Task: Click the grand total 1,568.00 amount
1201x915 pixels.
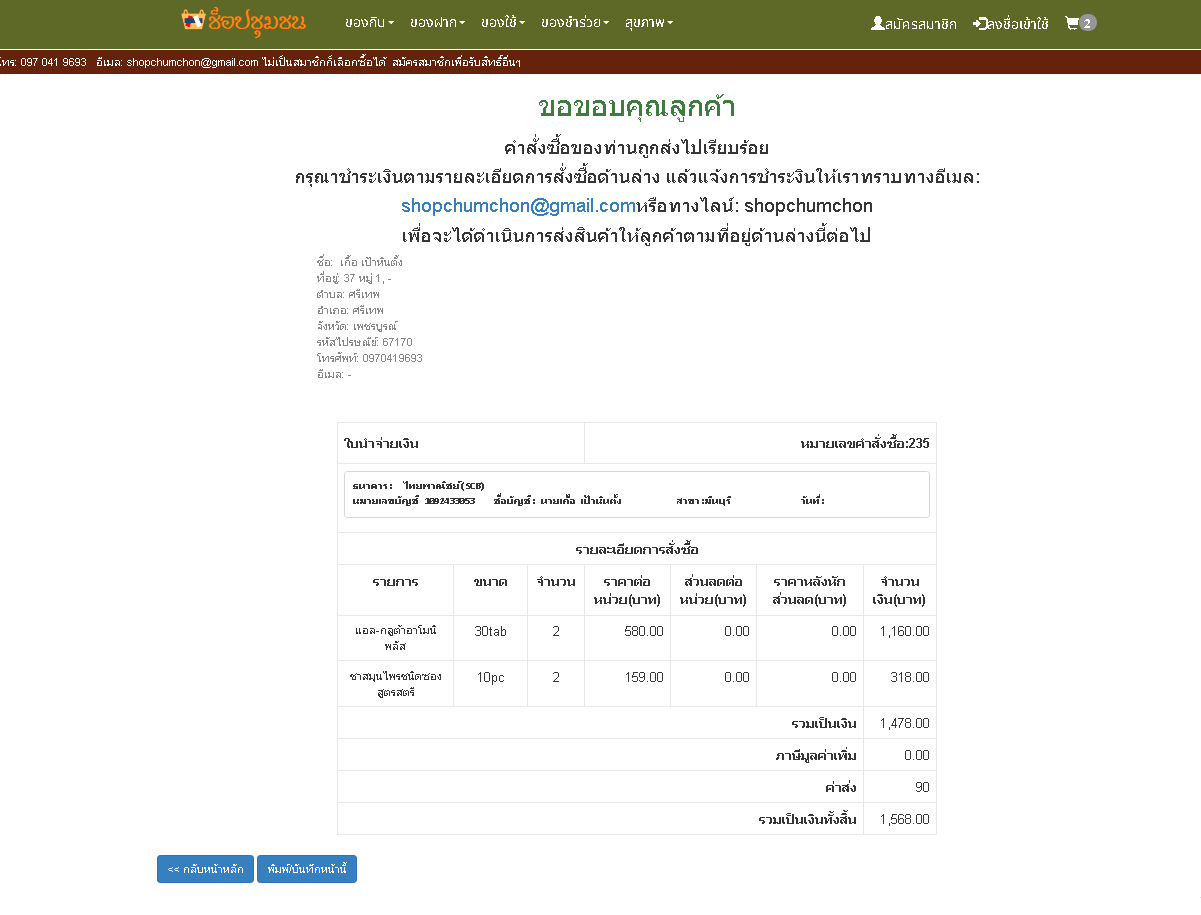Action: click(x=904, y=819)
